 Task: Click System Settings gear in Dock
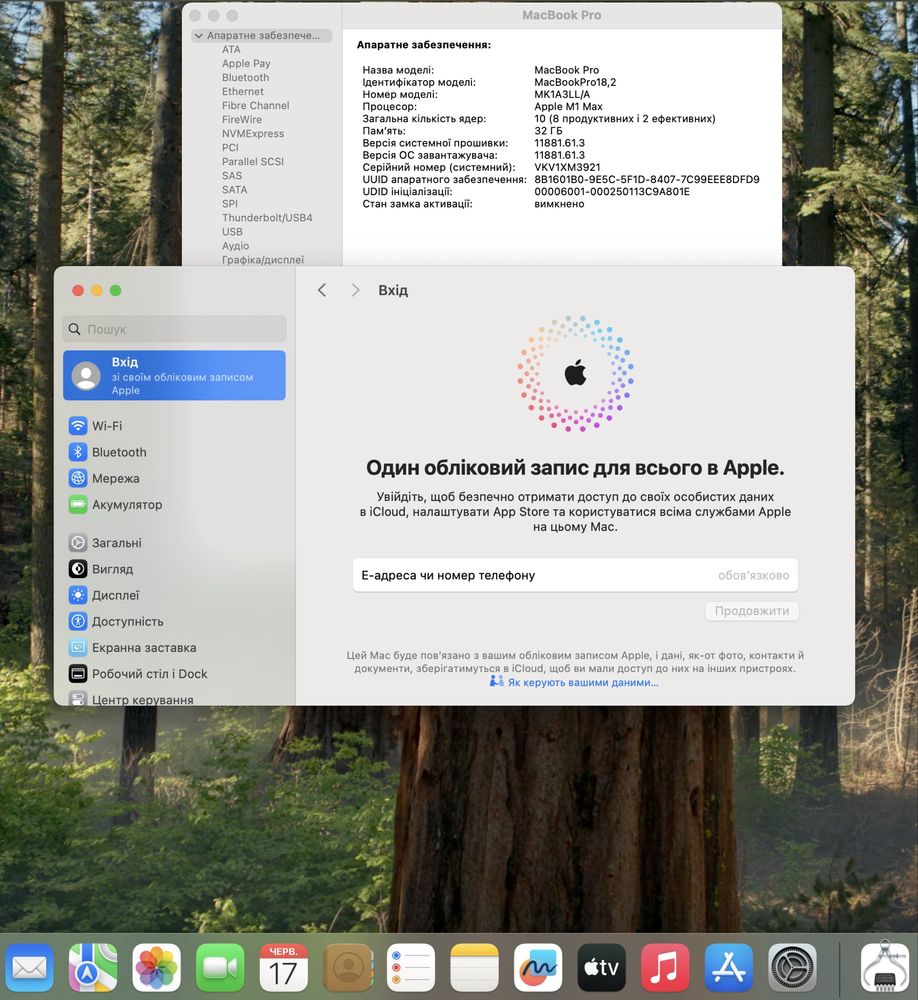coord(792,967)
